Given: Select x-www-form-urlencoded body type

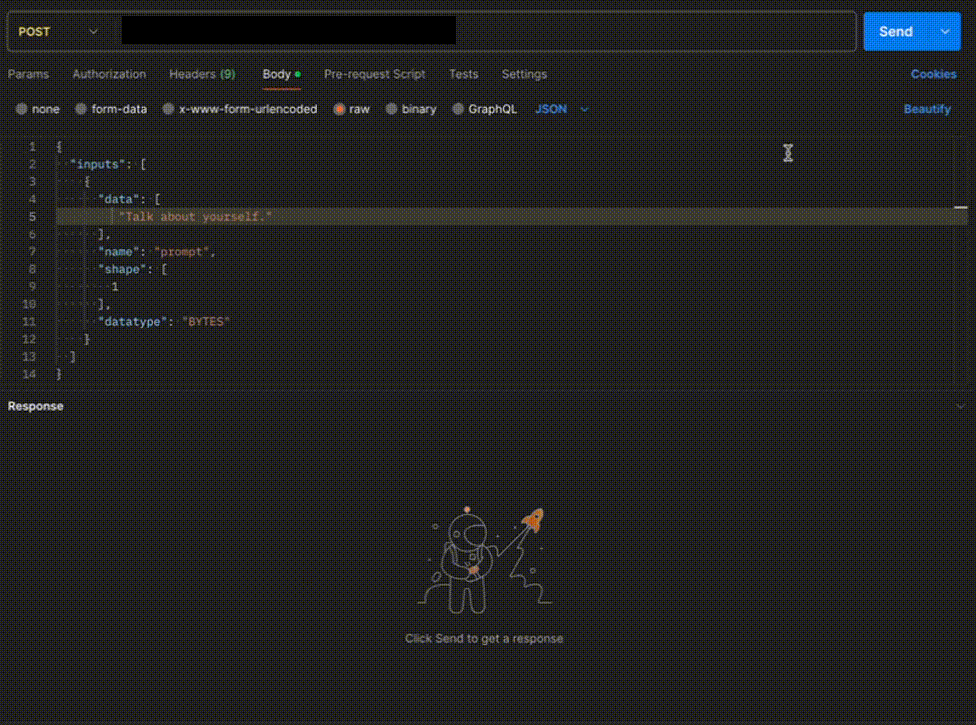Looking at the screenshot, I should point(170,109).
